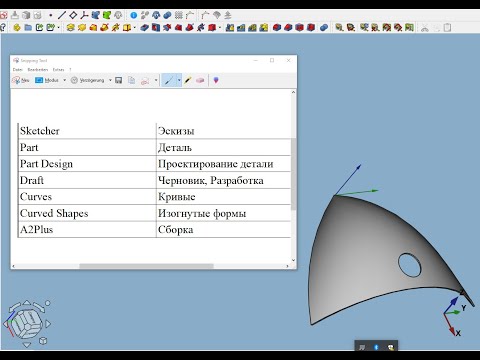Toggle the pen tool in Snipping Tool
The image size is (480, 360).
(x=169, y=80)
